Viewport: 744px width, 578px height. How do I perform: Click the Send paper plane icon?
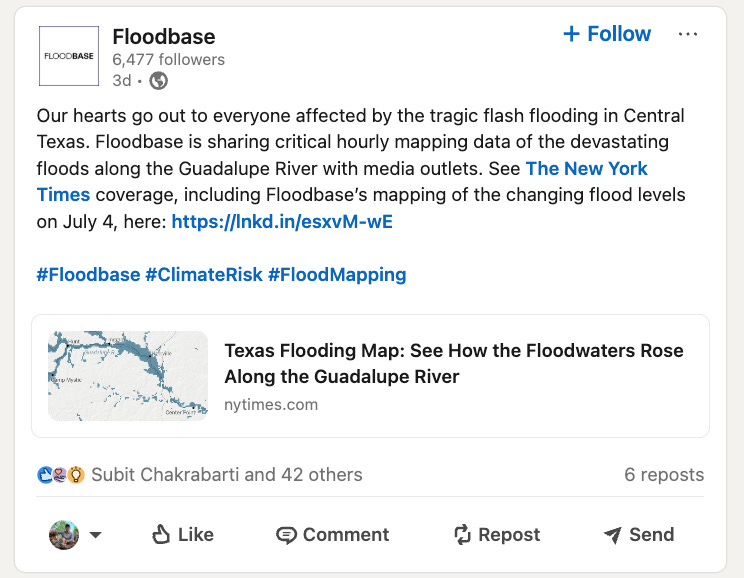point(613,535)
